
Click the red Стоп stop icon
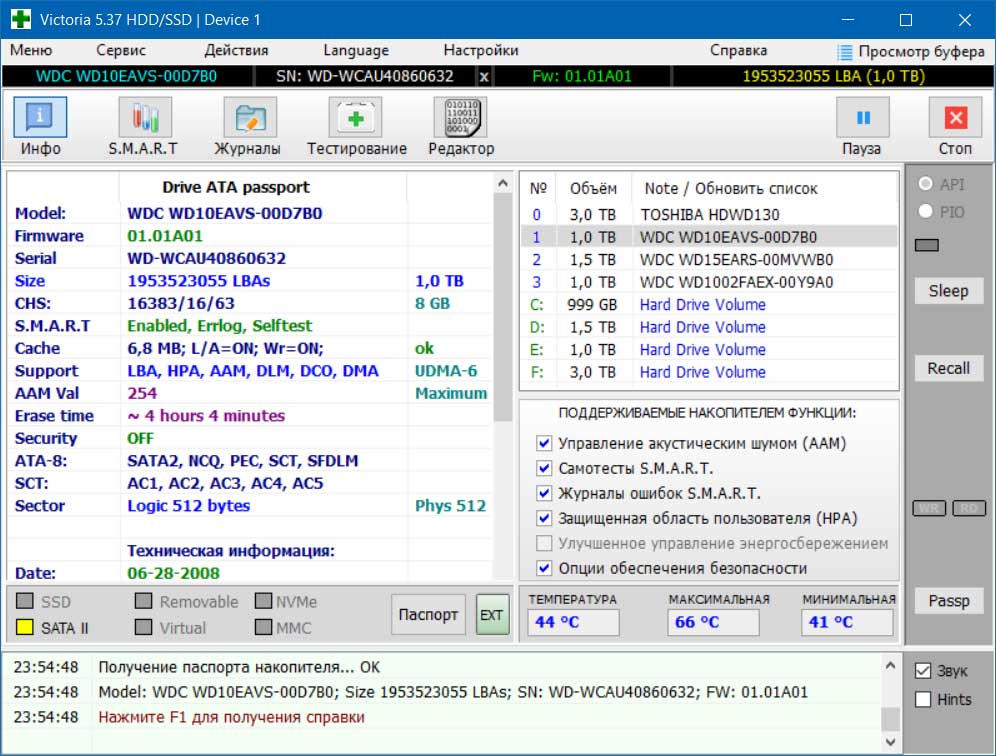(955, 118)
